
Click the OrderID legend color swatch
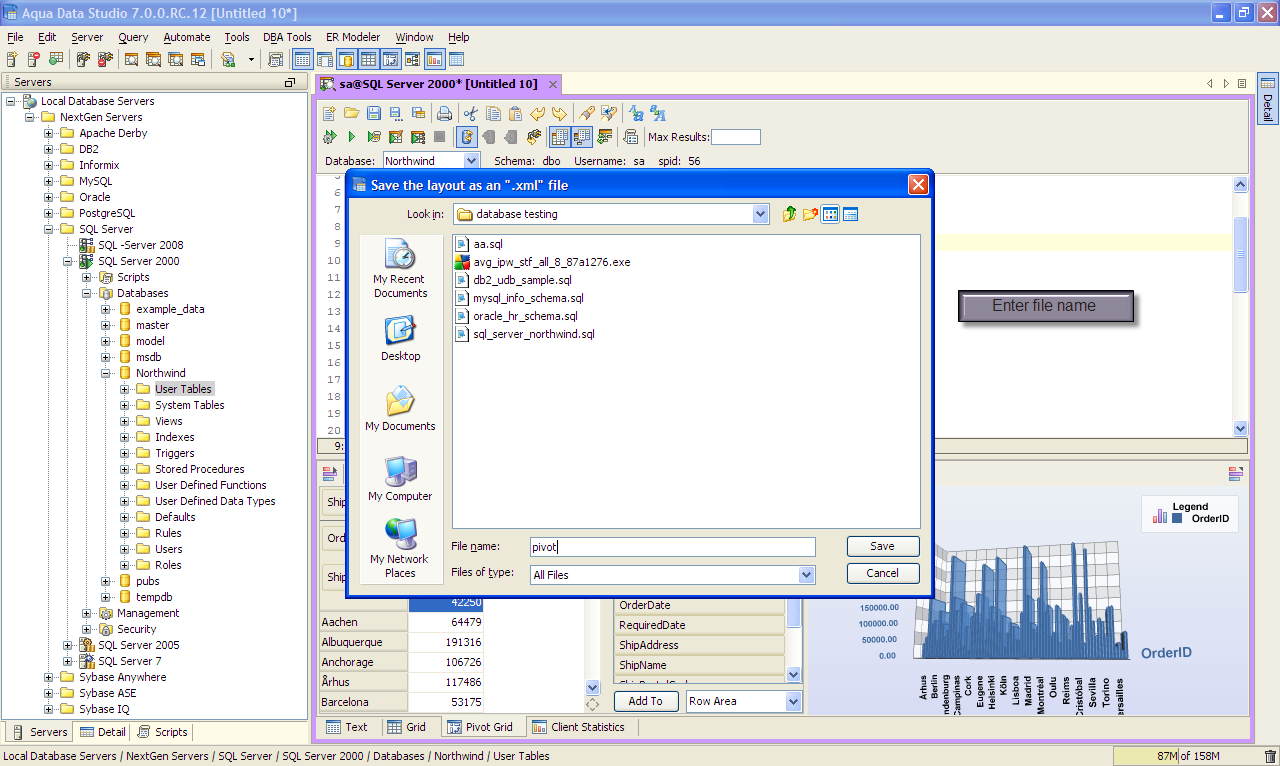click(x=1177, y=519)
